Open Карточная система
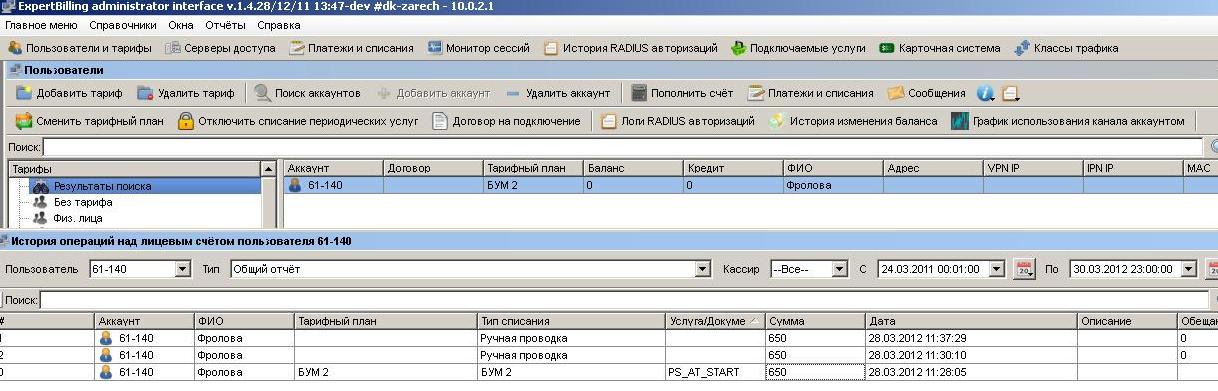The image size is (1218, 391). [940, 47]
